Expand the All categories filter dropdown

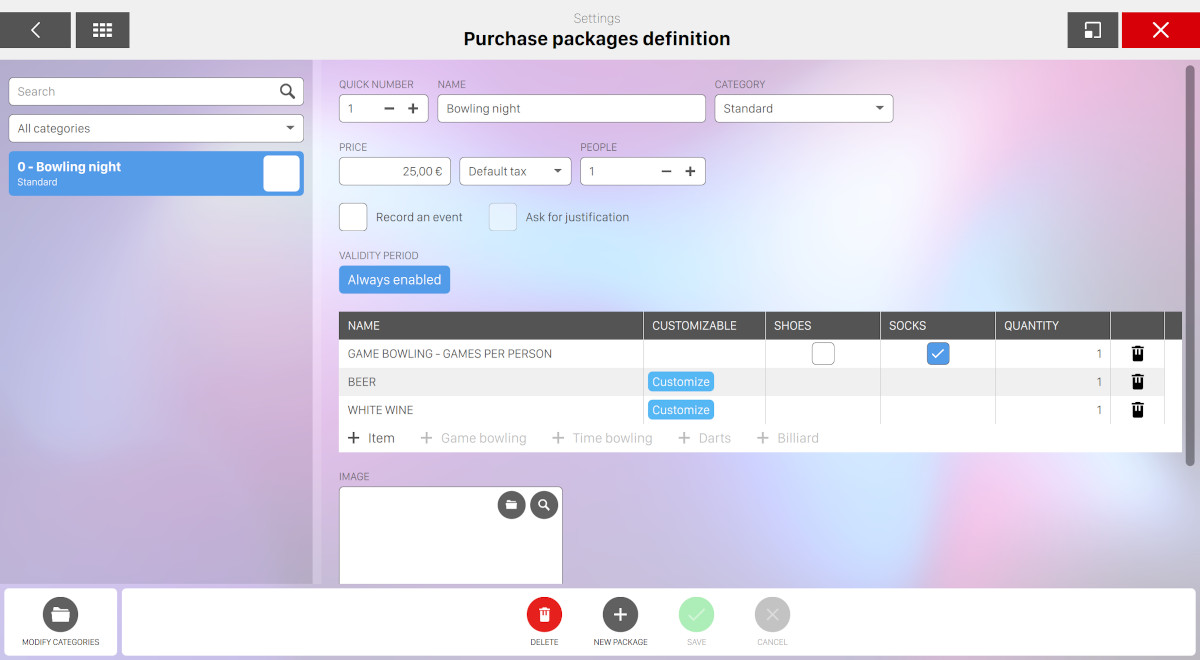156,129
